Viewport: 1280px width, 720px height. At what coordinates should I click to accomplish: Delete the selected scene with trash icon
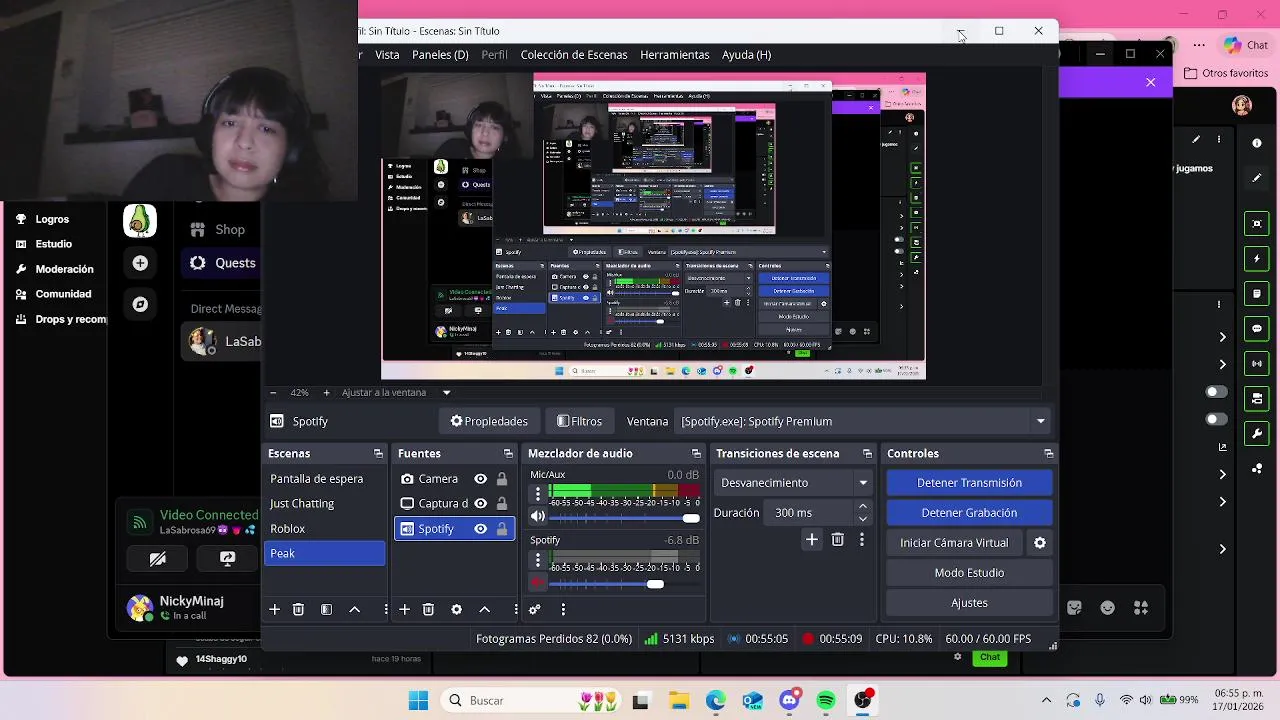pos(298,609)
